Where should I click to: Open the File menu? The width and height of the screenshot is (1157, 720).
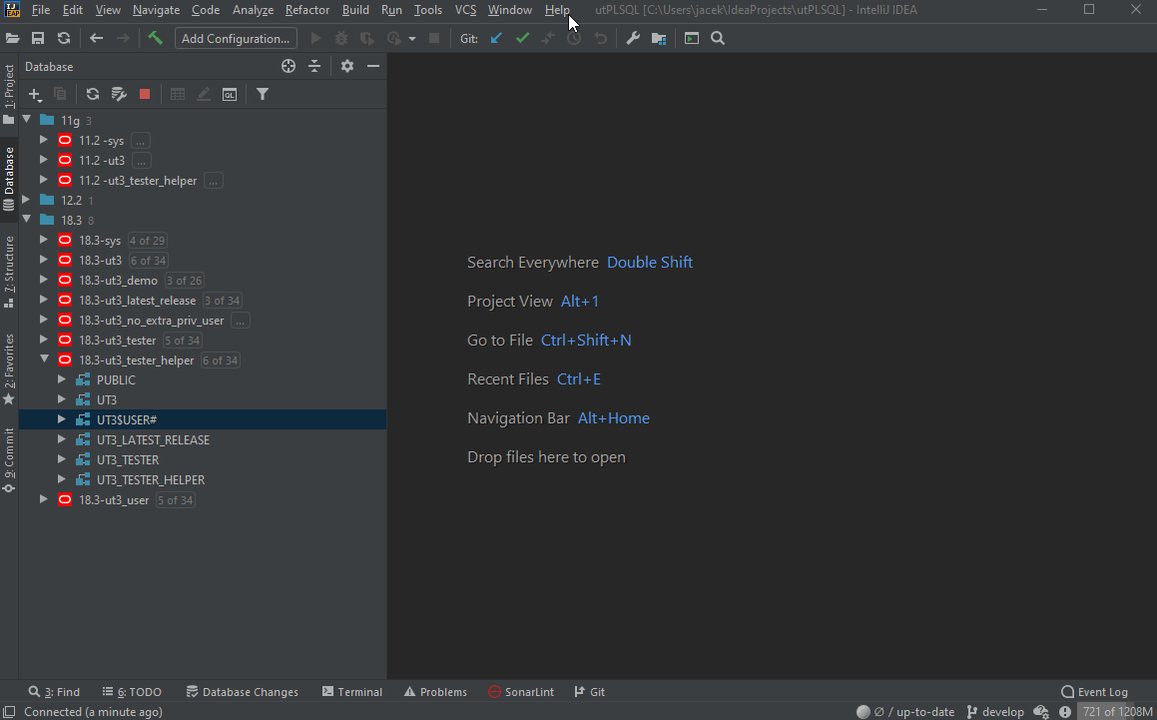pyautogui.click(x=41, y=10)
